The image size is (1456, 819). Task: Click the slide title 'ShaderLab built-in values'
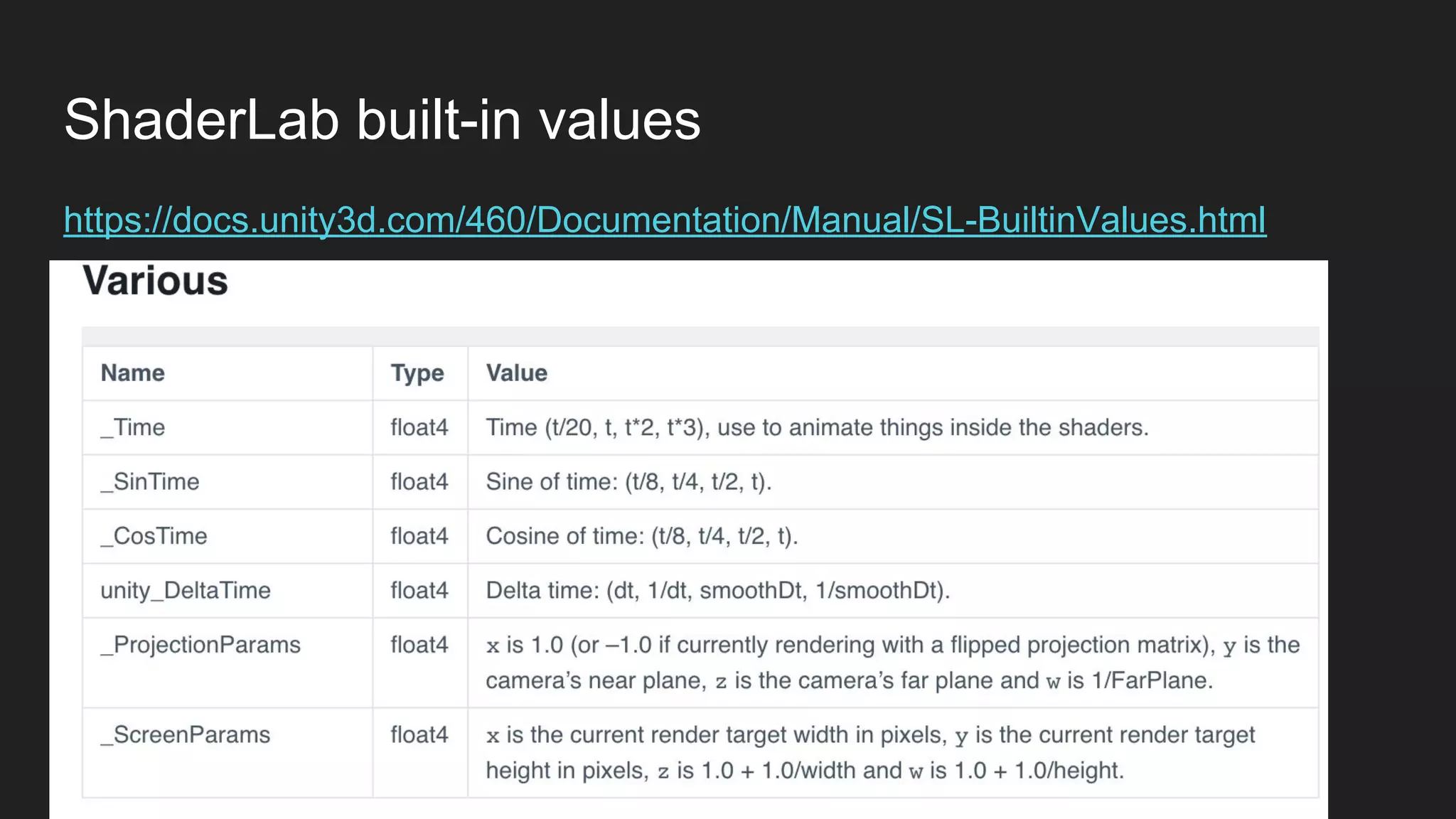382,119
